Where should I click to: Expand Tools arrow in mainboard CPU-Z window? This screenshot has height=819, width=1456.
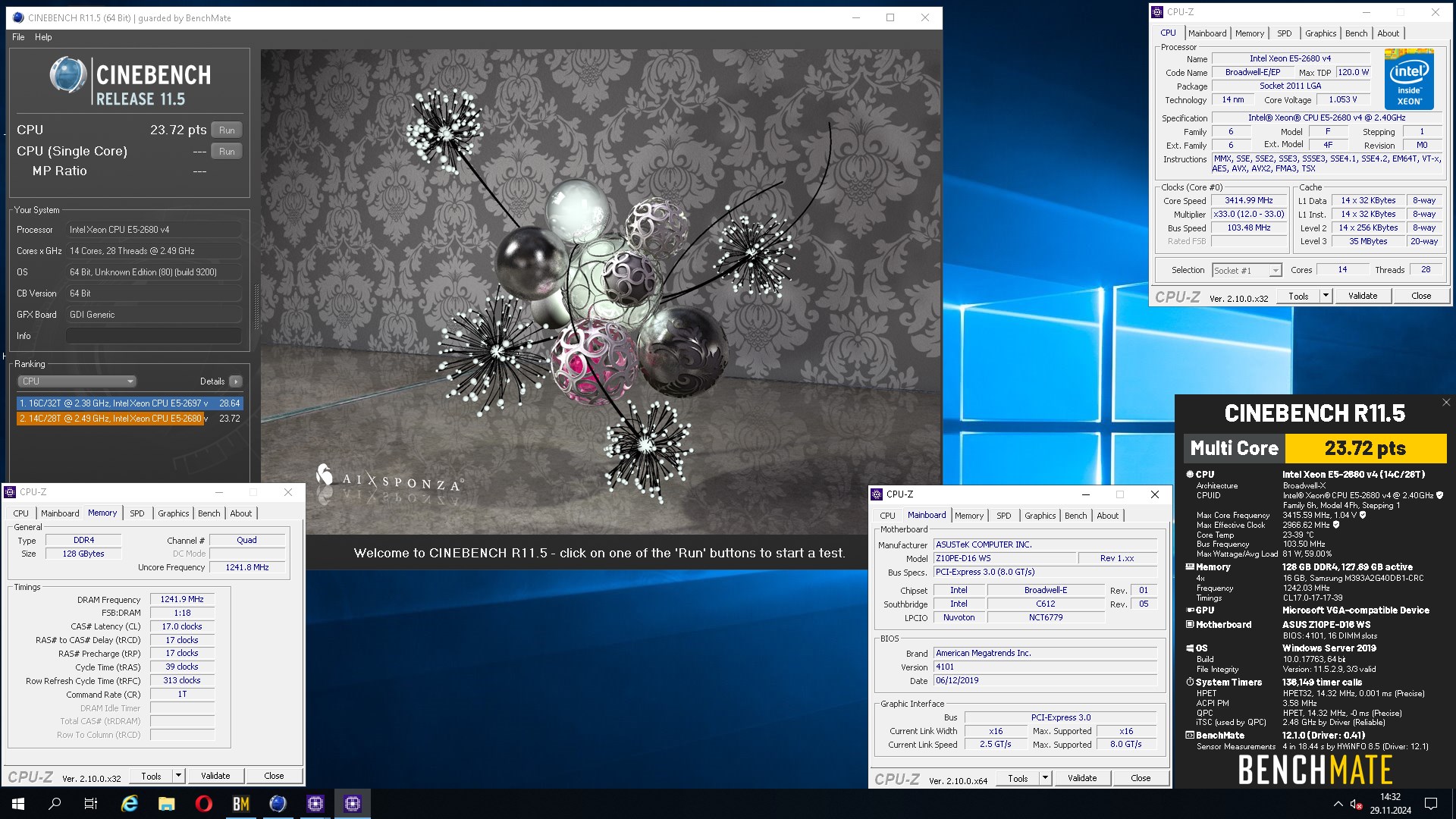pyautogui.click(x=1045, y=779)
